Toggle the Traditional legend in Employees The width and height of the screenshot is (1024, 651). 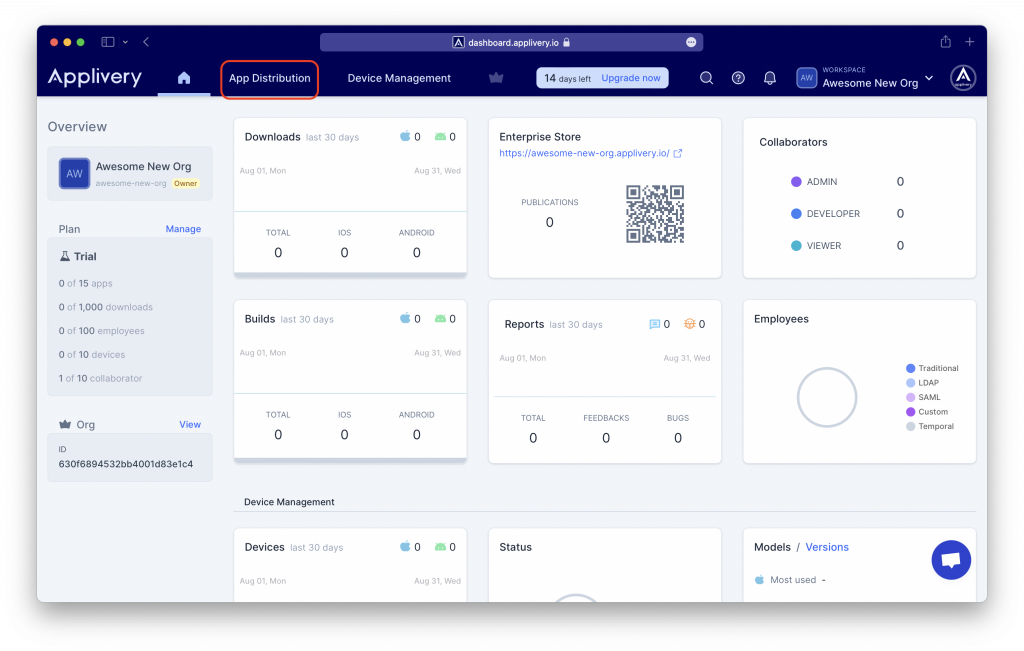[x=932, y=368]
